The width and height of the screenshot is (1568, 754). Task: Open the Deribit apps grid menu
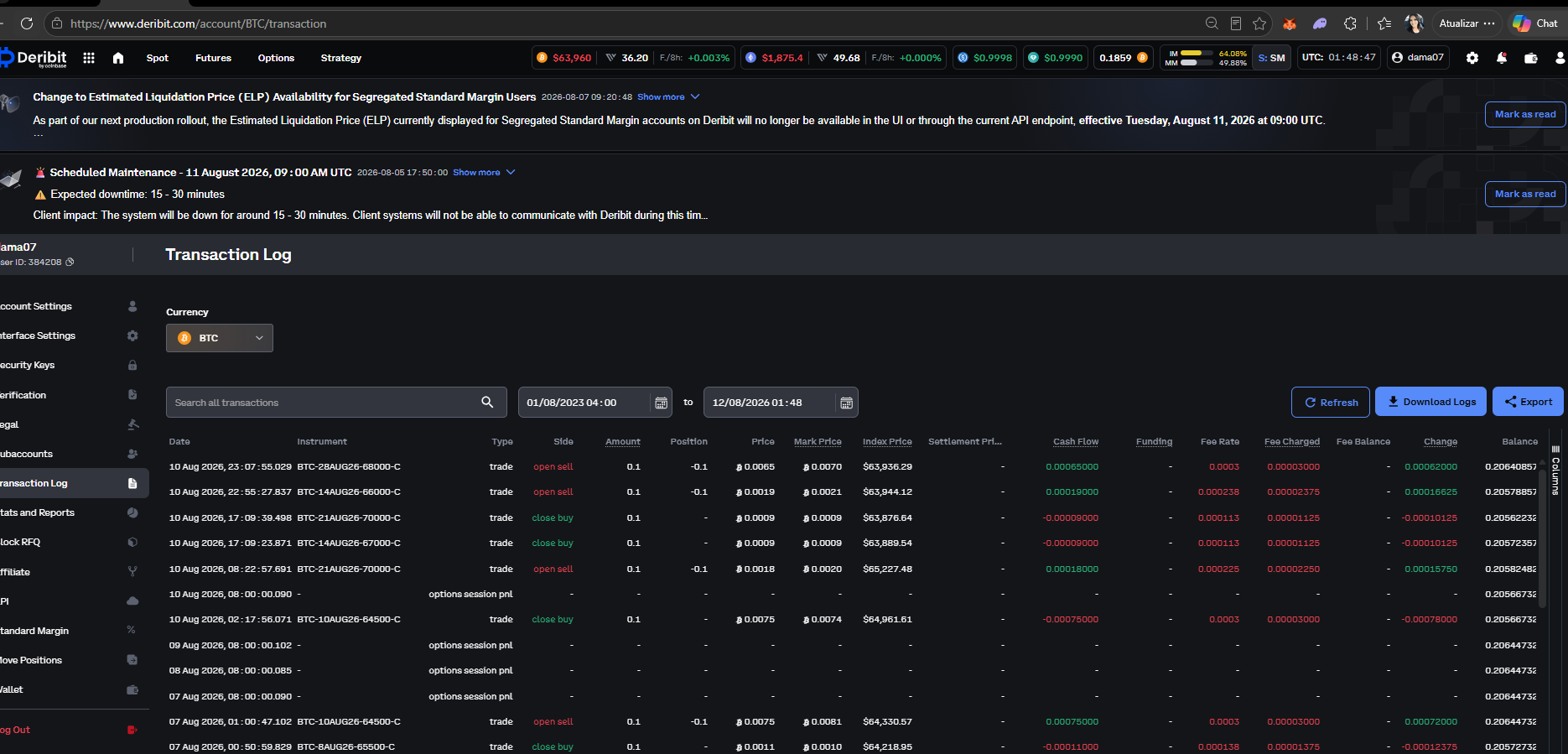click(x=89, y=58)
